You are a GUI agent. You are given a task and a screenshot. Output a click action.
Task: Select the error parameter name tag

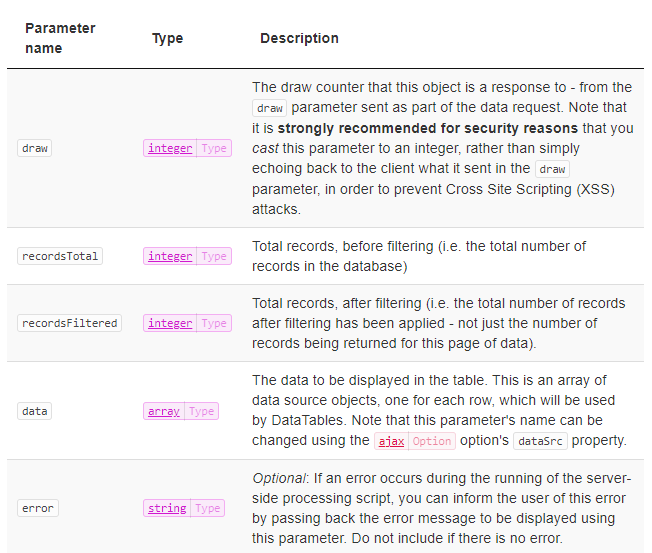click(38, 509)
